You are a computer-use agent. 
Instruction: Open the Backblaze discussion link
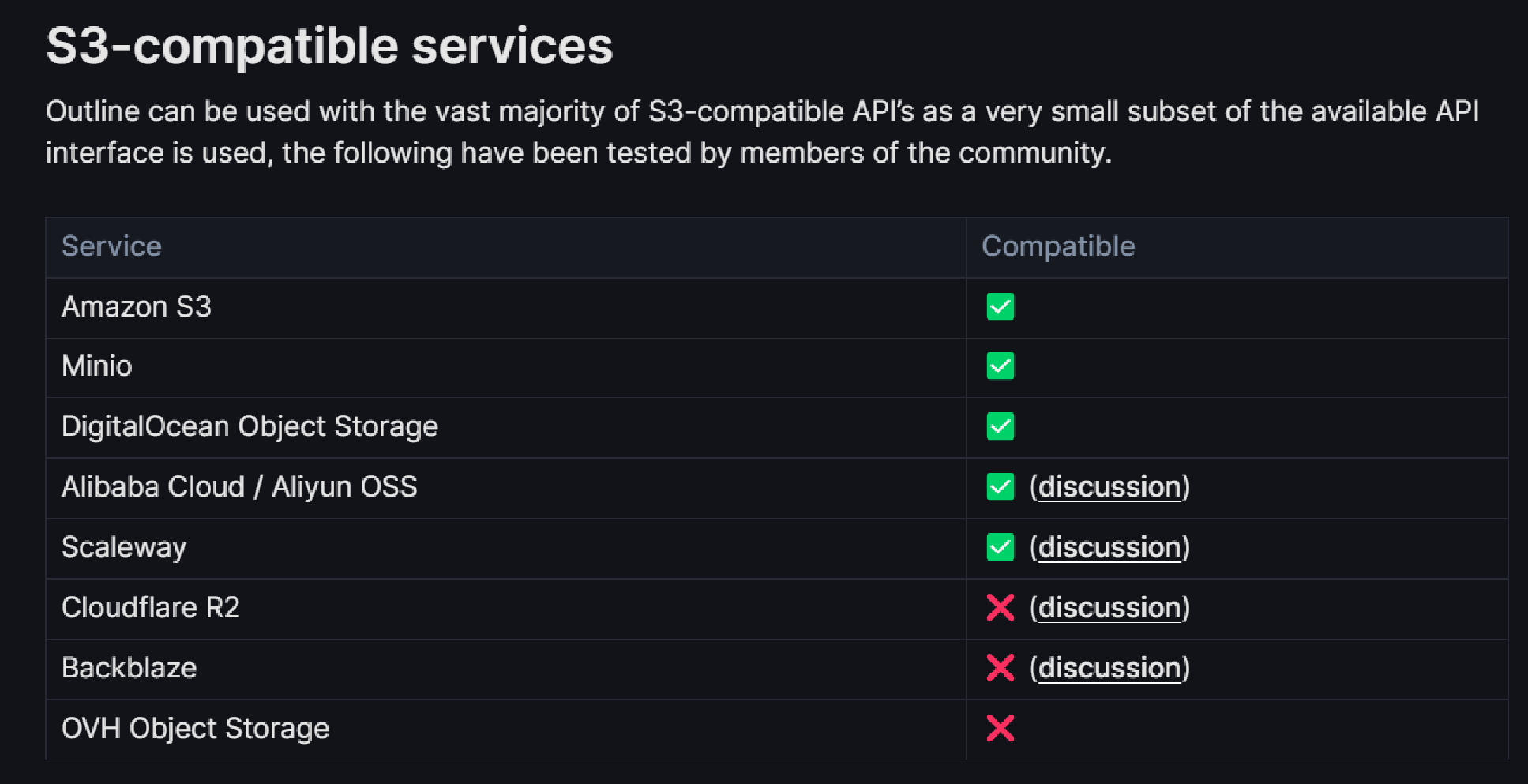(x=1109, y=668)
